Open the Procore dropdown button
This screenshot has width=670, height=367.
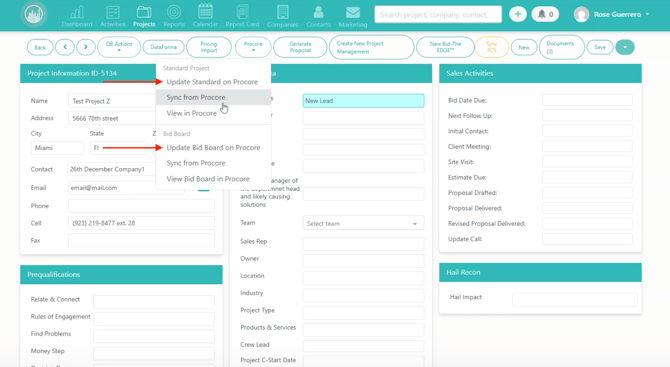[x=253, y=47]
